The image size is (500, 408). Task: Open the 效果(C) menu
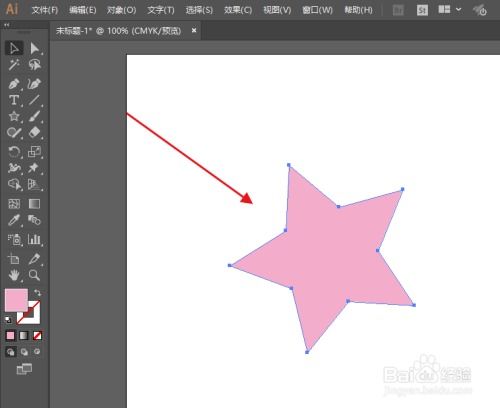(x=238, y=10)
